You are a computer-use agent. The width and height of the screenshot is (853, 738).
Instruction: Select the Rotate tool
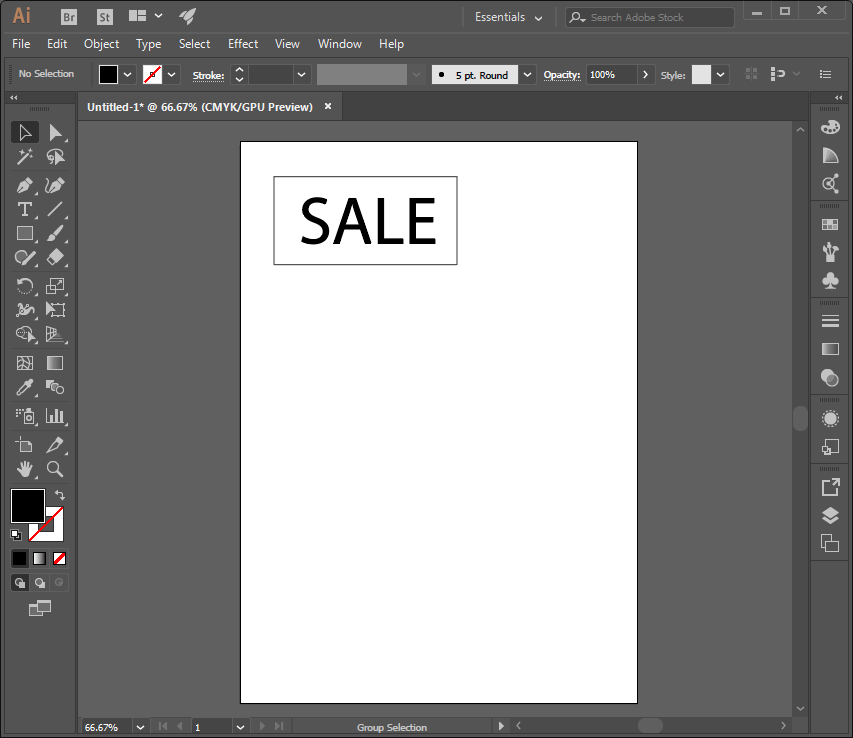coord(24,286)
